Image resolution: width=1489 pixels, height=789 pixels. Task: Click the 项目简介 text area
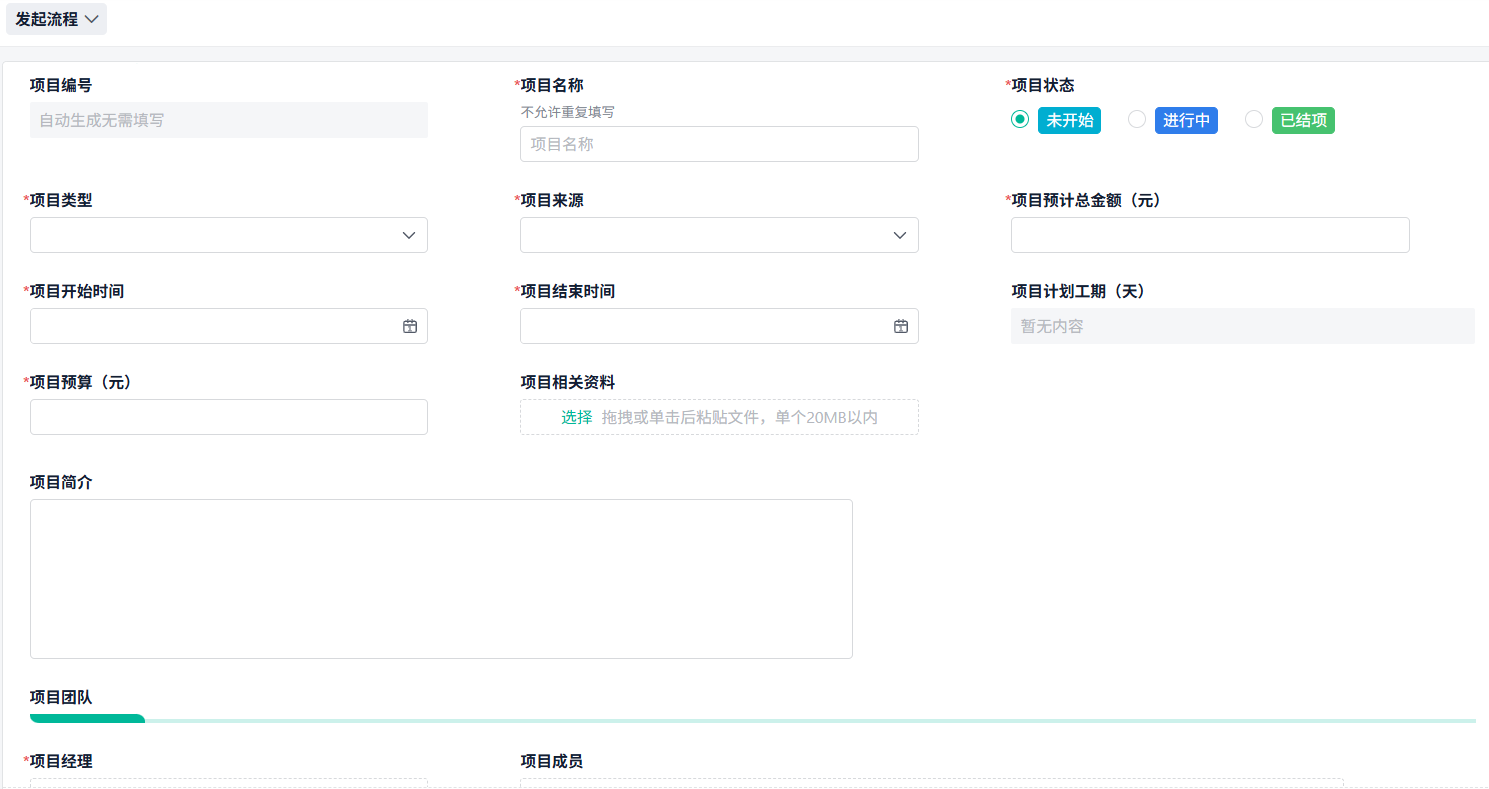(440, 578)
